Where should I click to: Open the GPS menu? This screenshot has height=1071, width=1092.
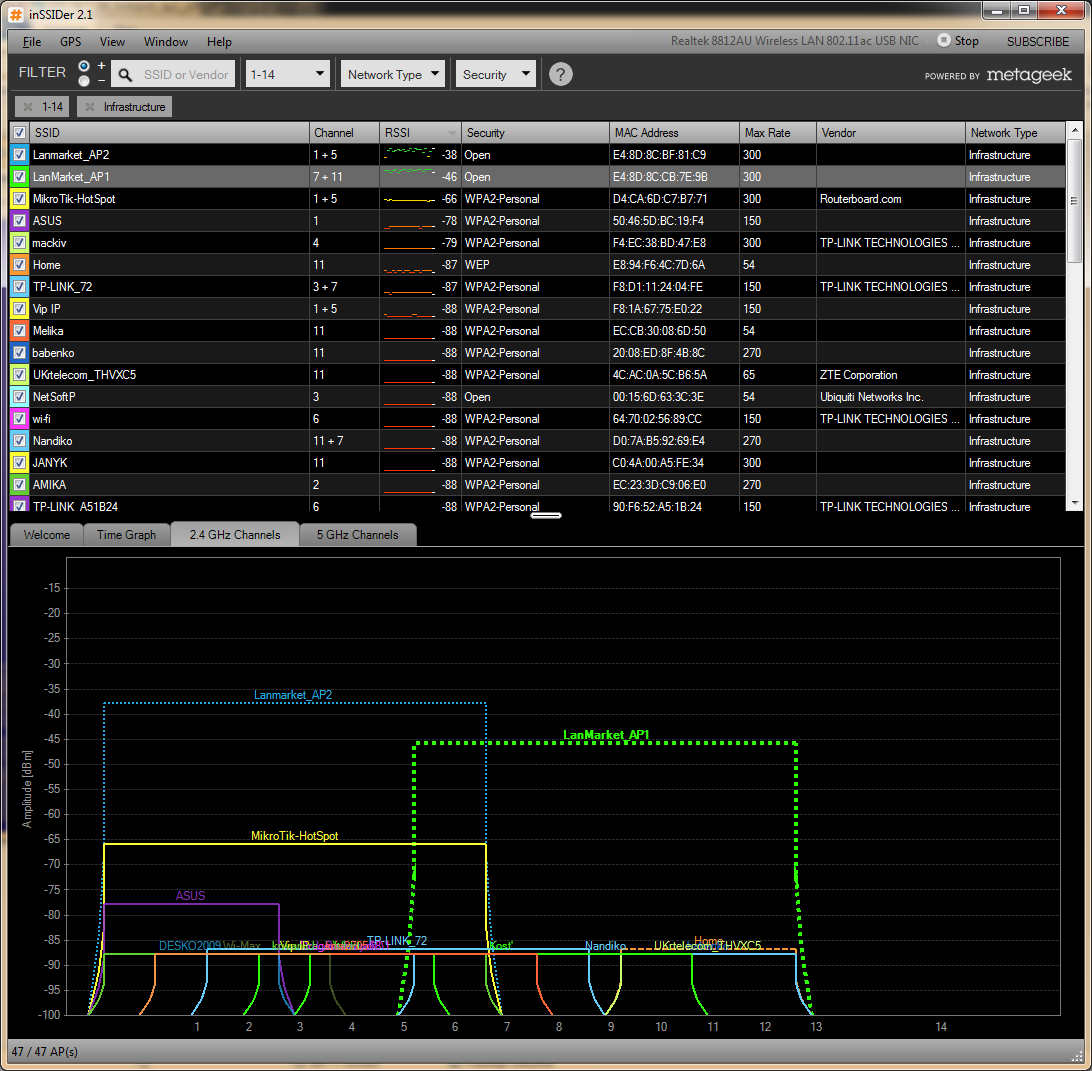pos(70,42)
